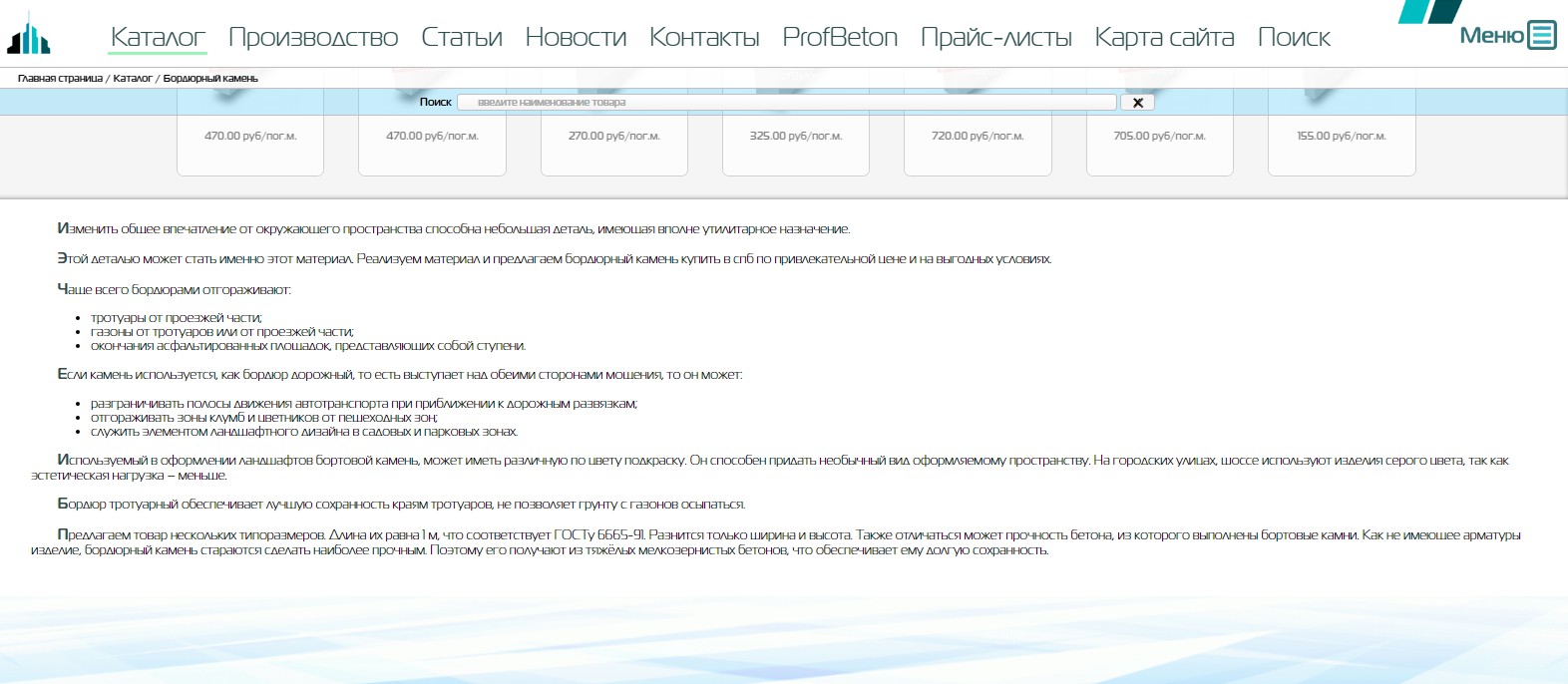Select the 325.00 руб/пог.м. product card
Viewport: 1568px width, 684px height.
pyautogui.click(x=796, y=145)
